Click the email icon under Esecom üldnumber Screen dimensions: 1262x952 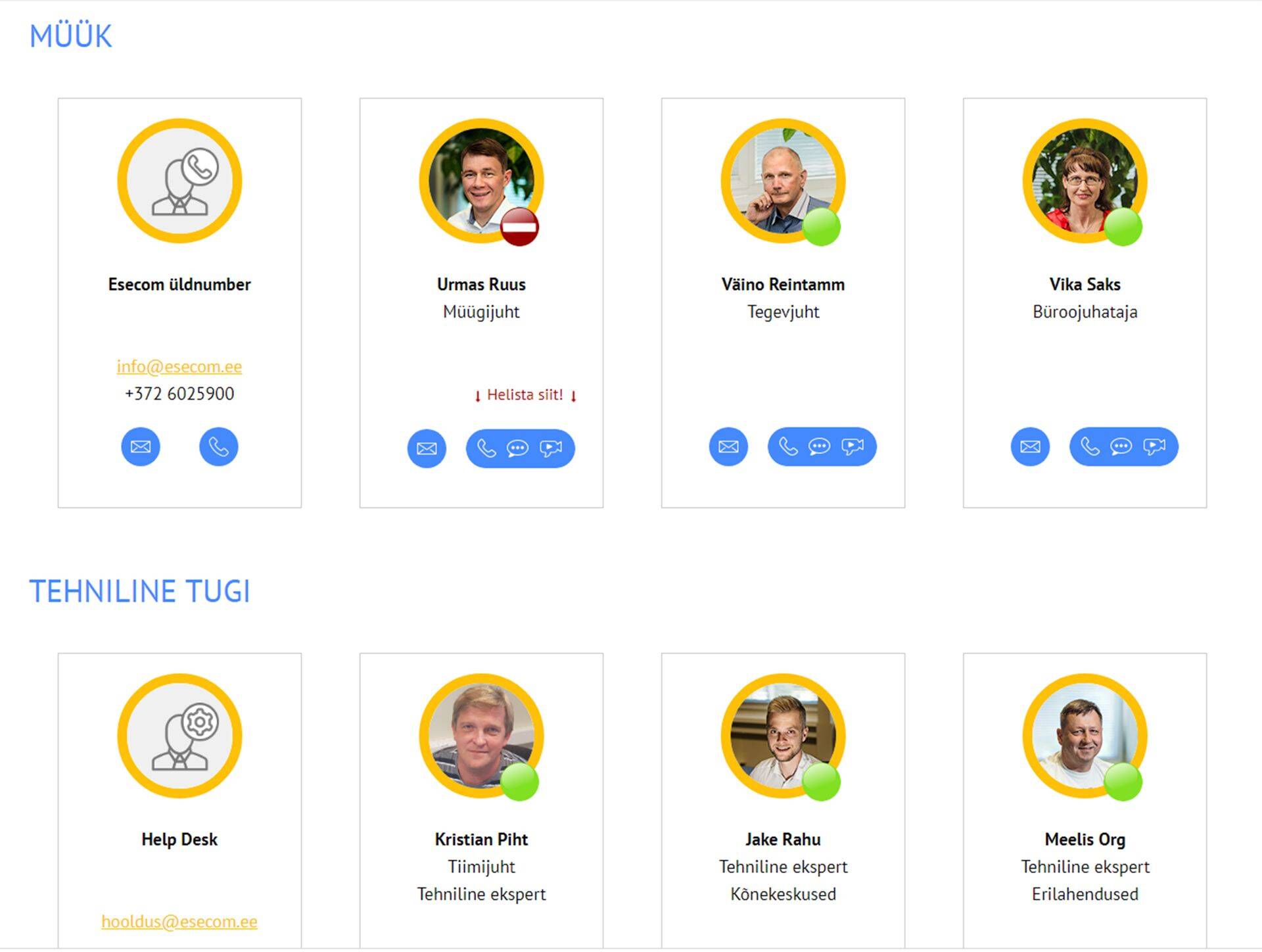point(141,447)
